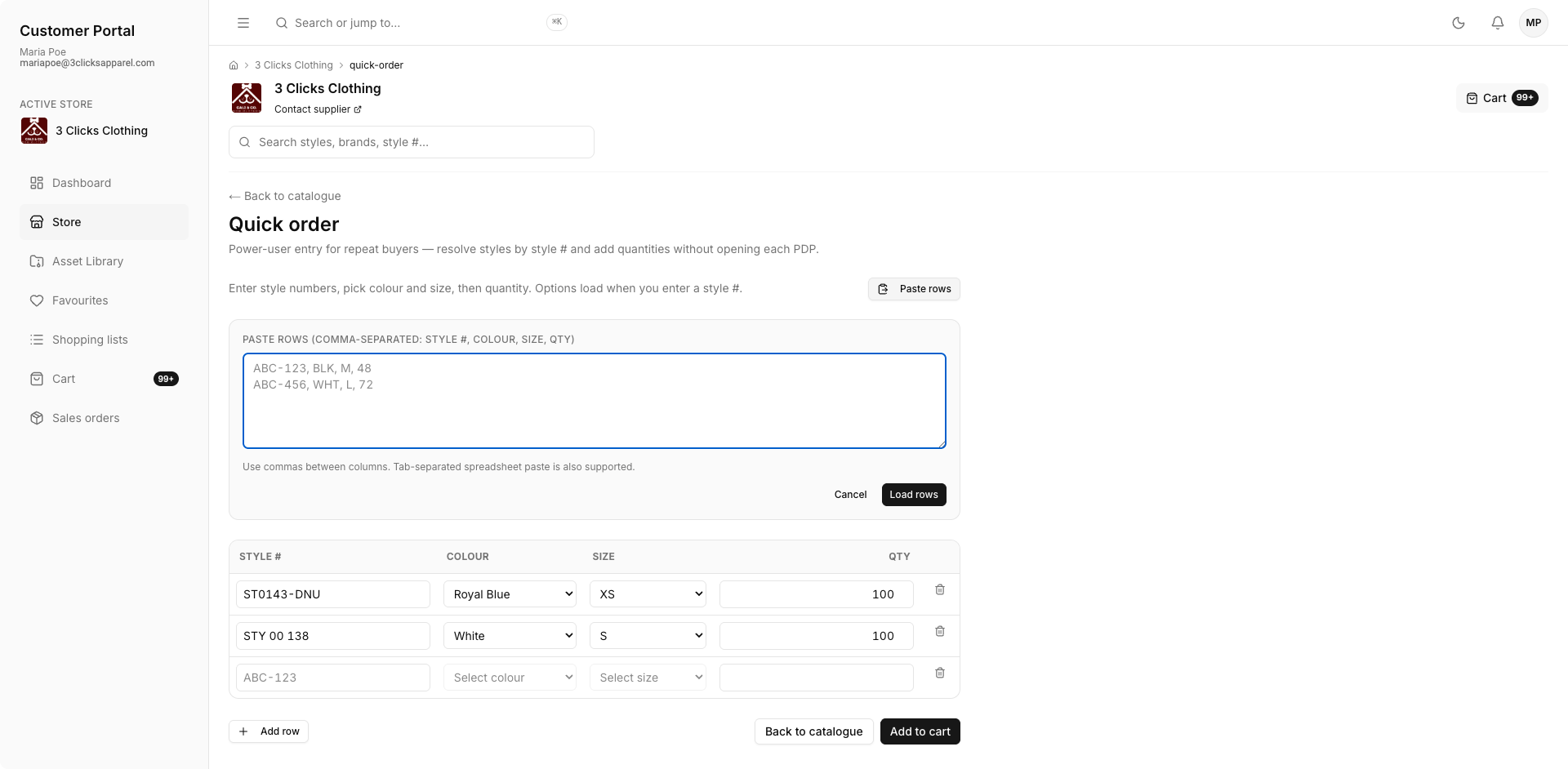
Task: Click the Customer Portal title
Action: pos(78,31)
